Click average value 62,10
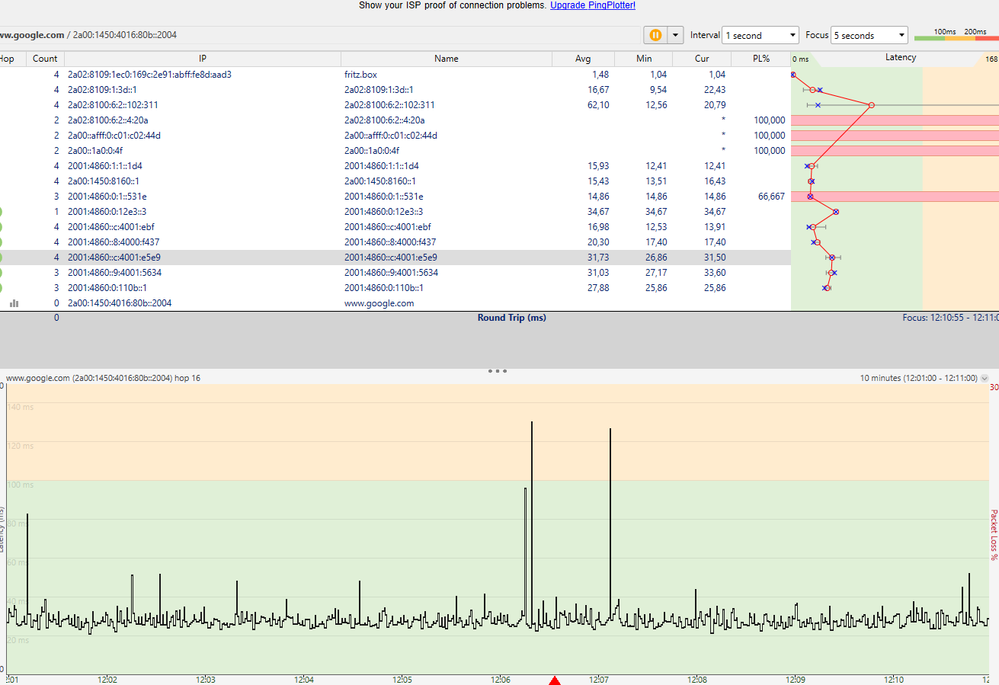The image size is (999, 685). 598,105
